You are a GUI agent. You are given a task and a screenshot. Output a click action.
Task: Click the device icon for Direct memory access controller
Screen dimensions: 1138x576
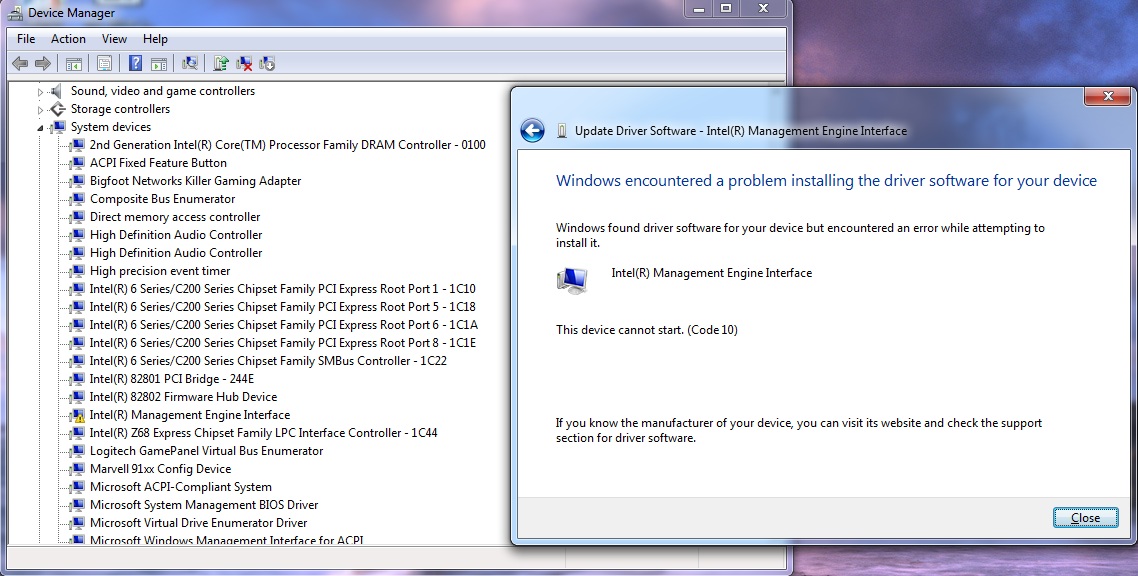point(77,218)
